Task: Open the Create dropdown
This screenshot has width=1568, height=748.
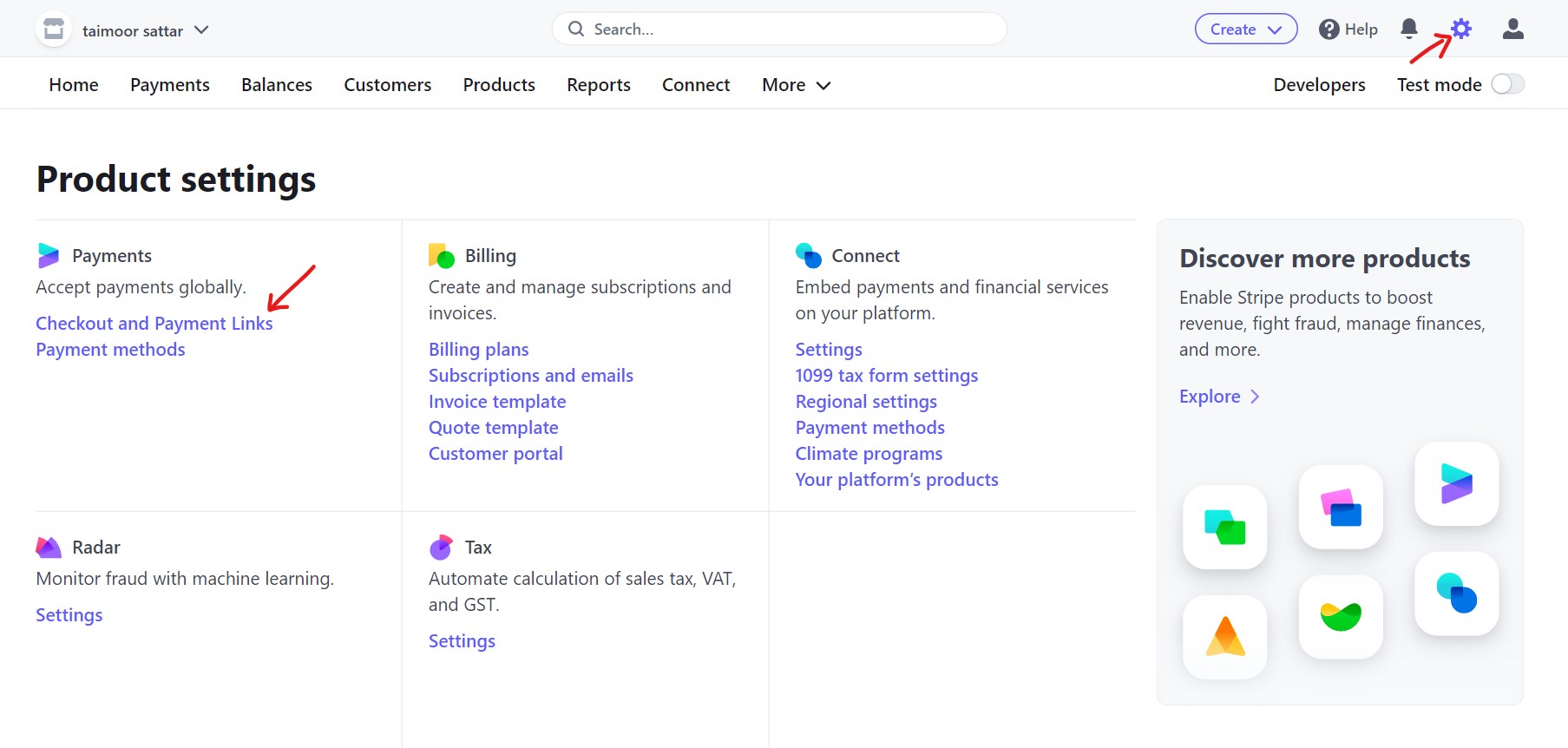Action: click(x=1246, y=29)
